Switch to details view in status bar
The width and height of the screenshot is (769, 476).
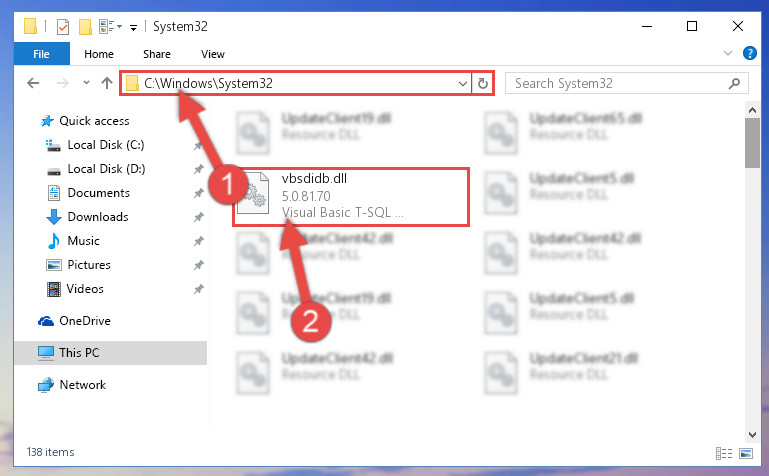723,453
